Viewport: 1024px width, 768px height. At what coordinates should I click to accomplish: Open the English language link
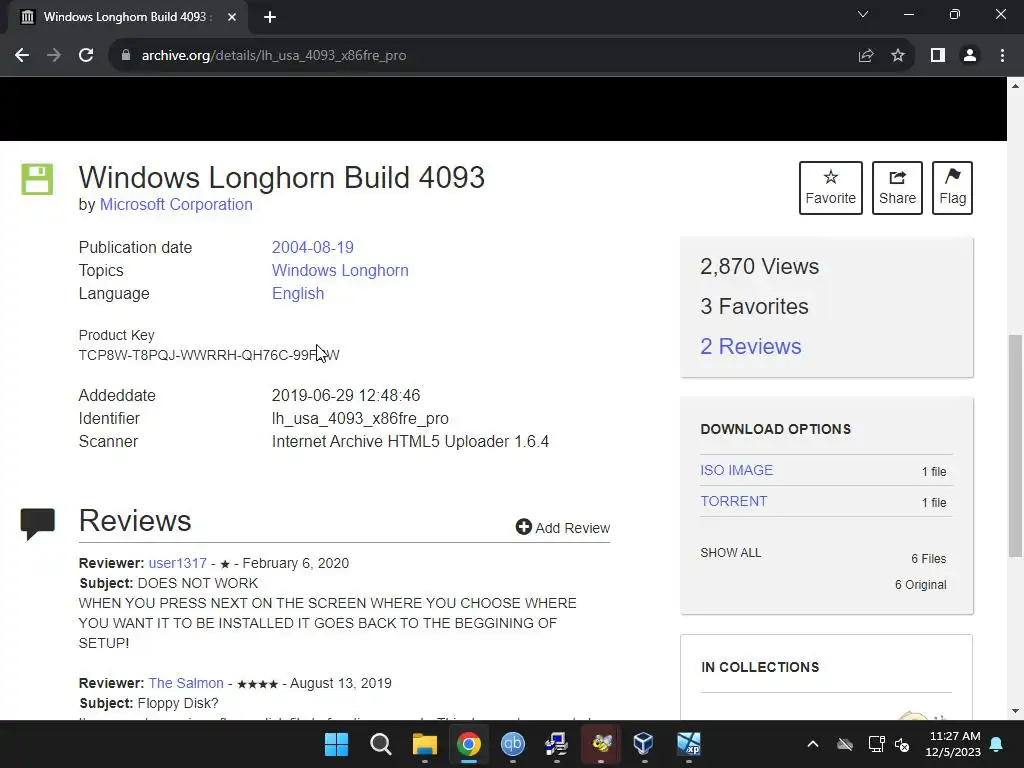[x=298, y=293]
